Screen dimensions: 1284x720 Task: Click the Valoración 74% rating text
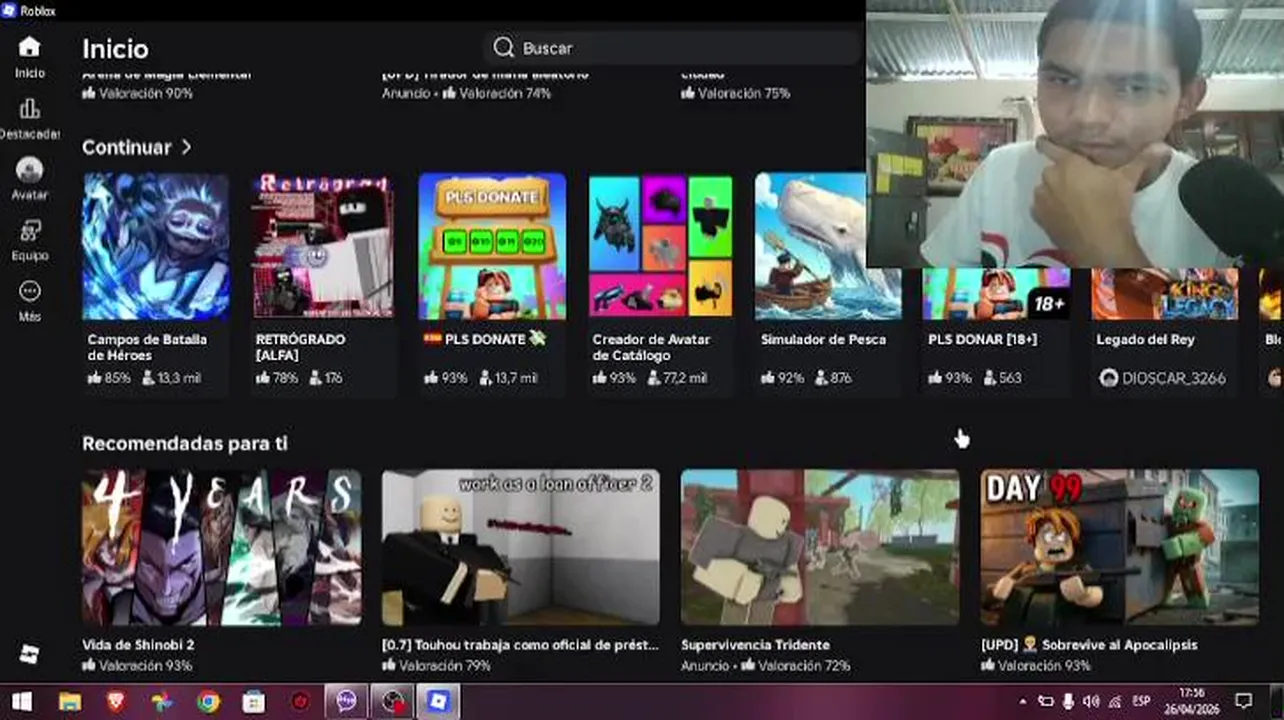[x=497, y=93]
